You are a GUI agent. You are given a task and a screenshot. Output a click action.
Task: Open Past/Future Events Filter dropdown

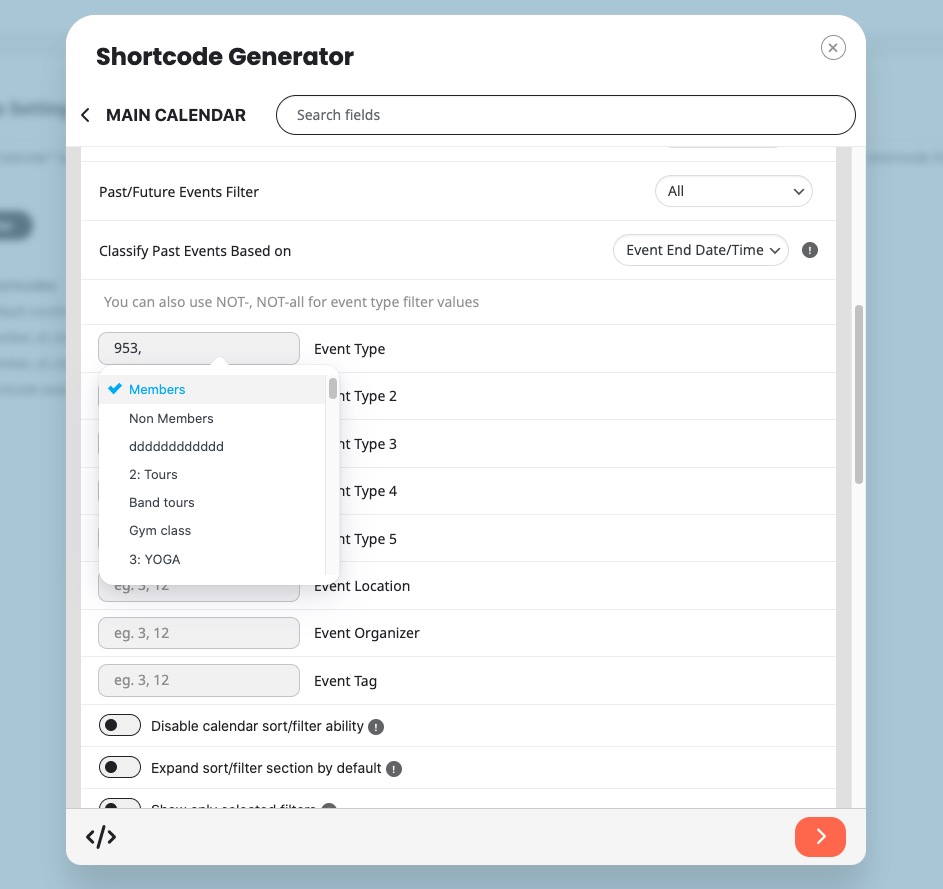tap(733, 191)
